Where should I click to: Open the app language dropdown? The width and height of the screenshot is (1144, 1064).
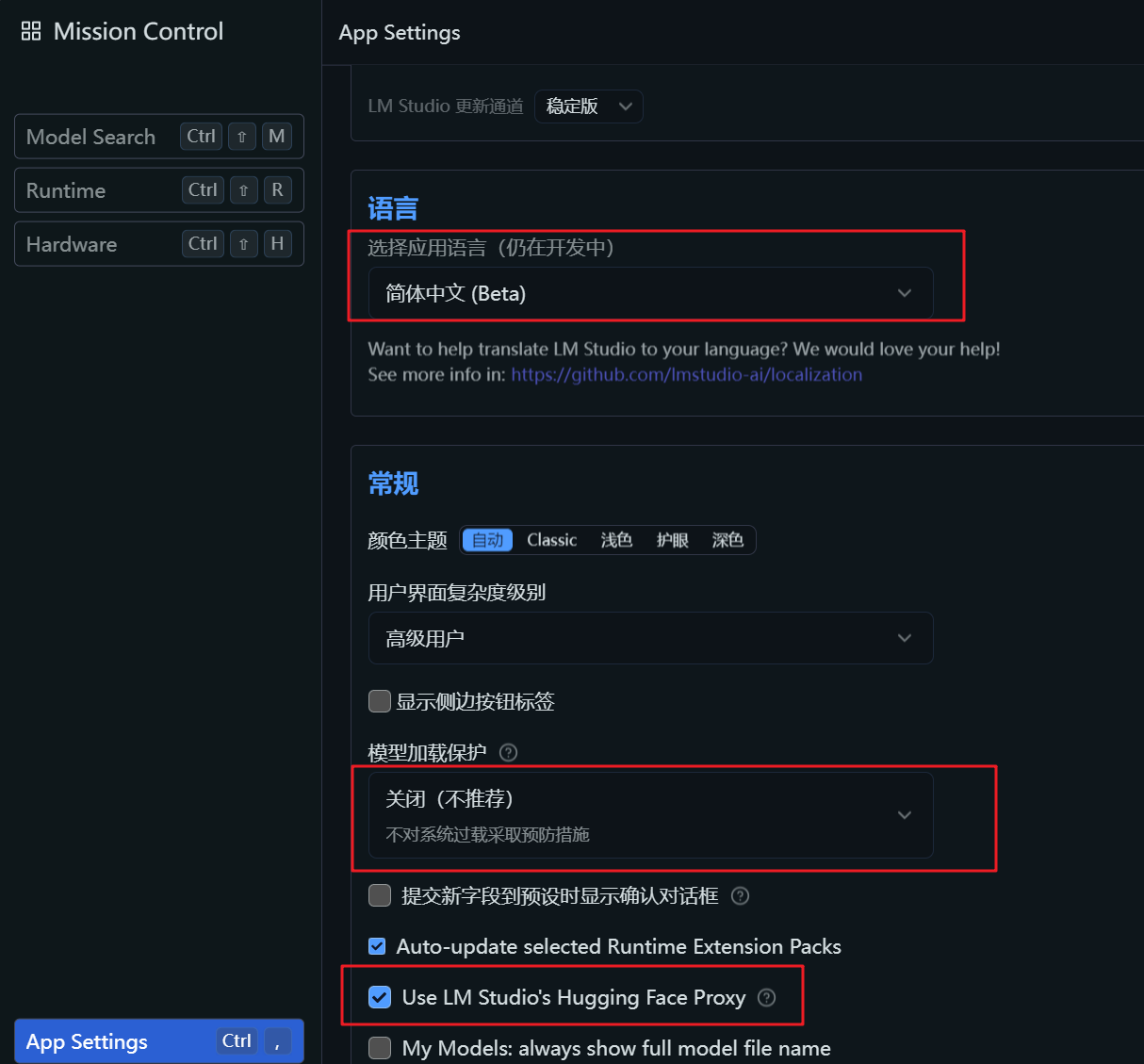tap(650, 293)
